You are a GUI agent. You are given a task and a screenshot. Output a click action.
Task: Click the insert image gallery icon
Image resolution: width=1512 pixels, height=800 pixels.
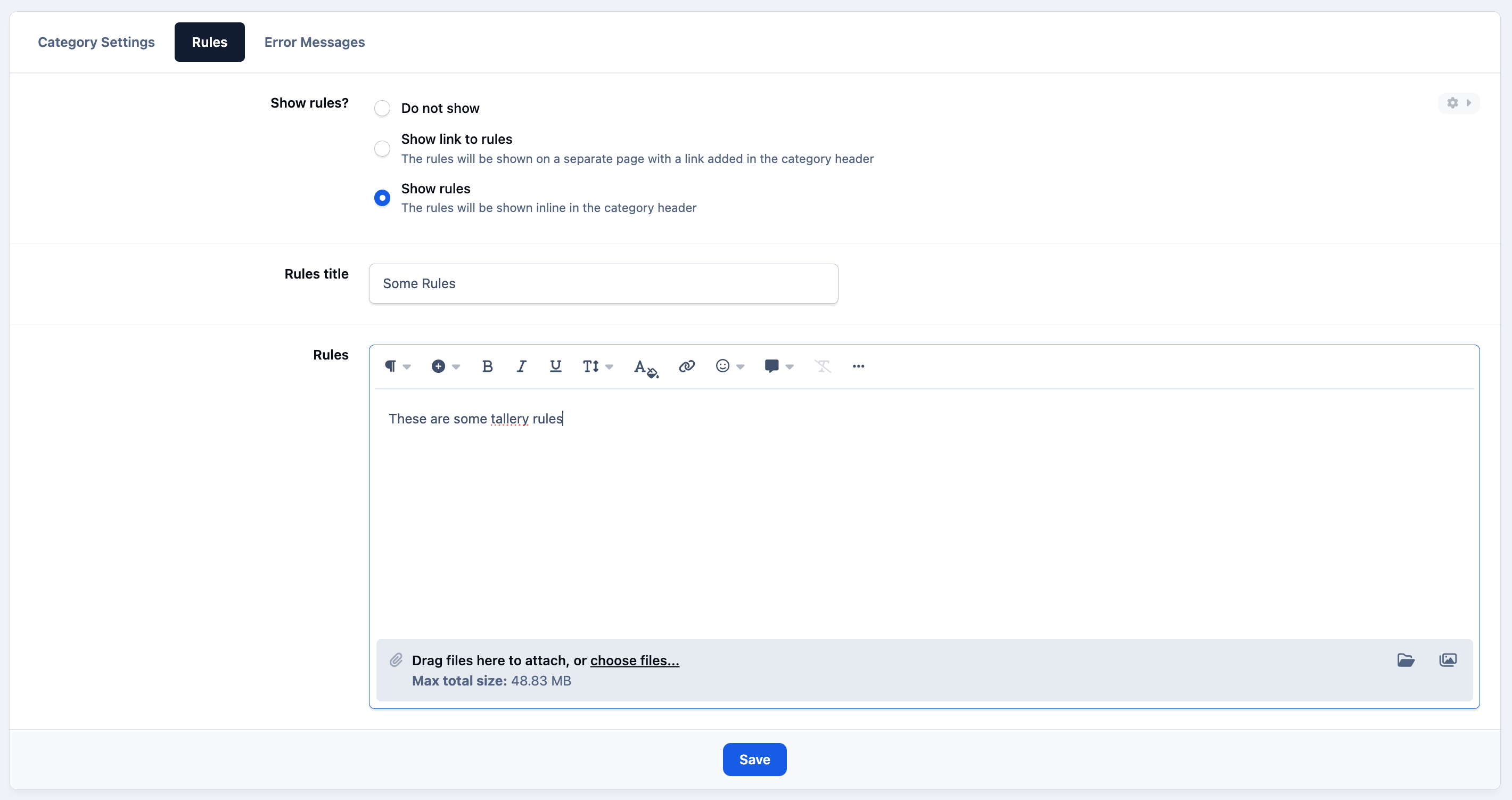tap(1448, 660)
